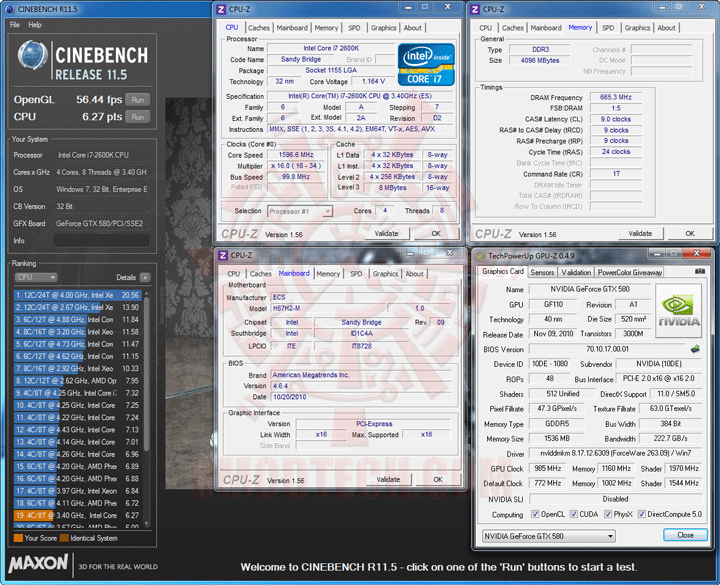
Task: Select ranking row 1 12C/24T @ 4.00 GHz
Action: pyautogui.click(x=77, y=295)
